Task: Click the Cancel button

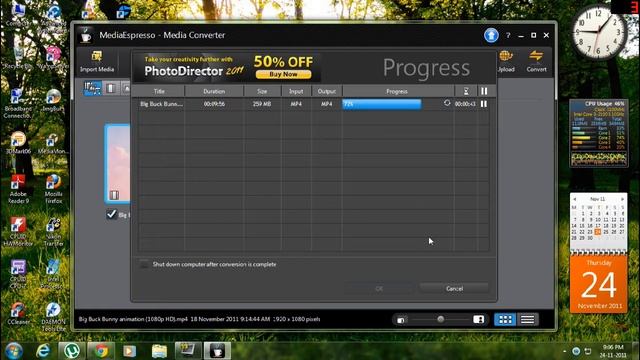Action: pos(454,289)
